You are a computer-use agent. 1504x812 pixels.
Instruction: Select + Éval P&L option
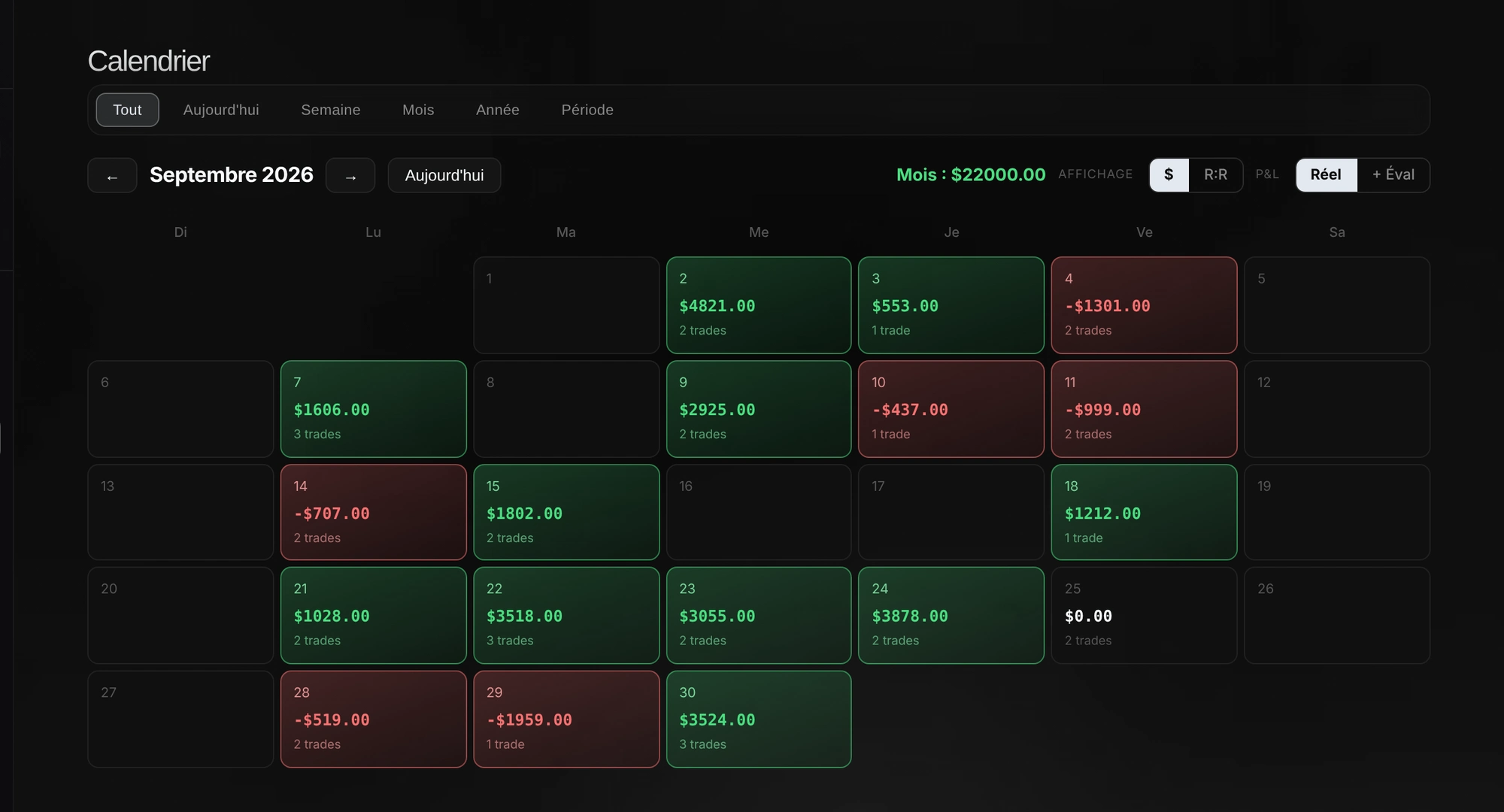pos(1393,174)
